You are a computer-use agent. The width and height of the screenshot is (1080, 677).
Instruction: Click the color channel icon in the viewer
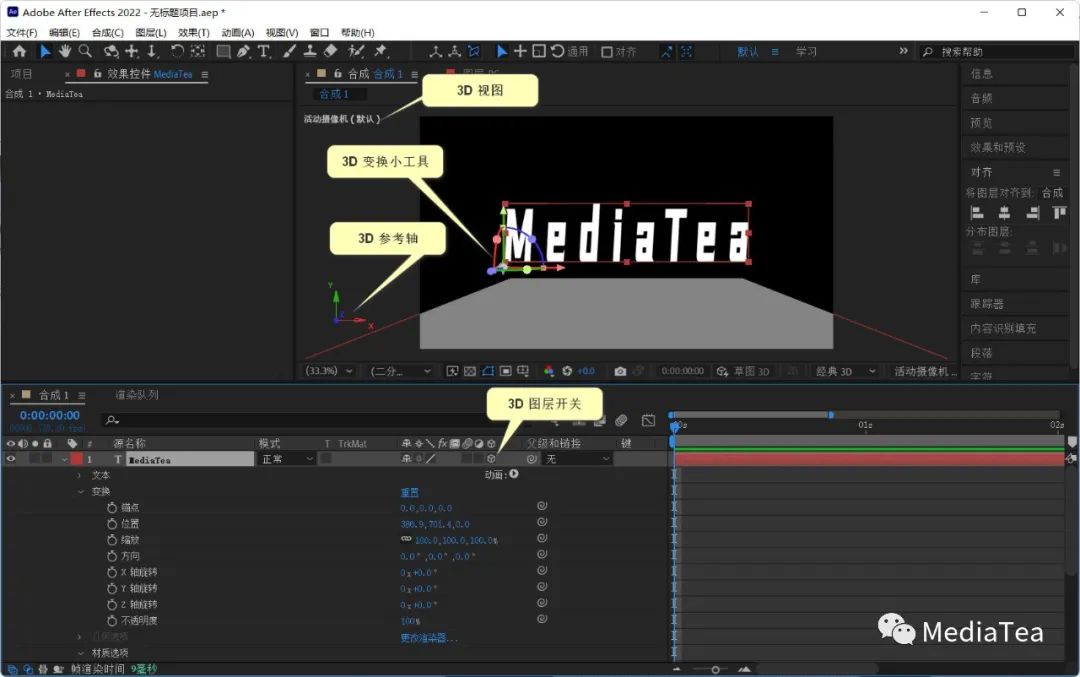(x=549, y=371)
